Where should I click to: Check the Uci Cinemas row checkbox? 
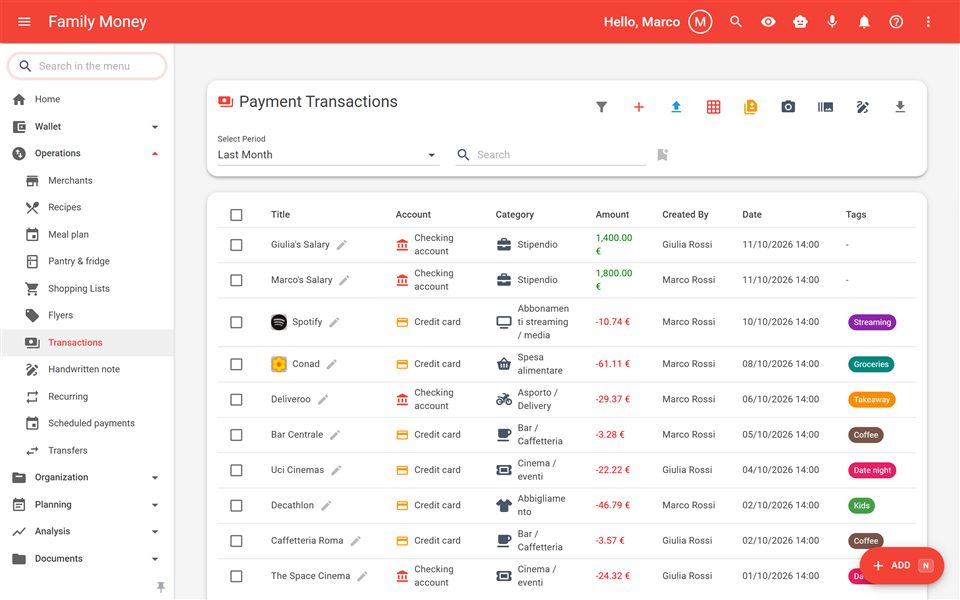click(x=236, y=470)
